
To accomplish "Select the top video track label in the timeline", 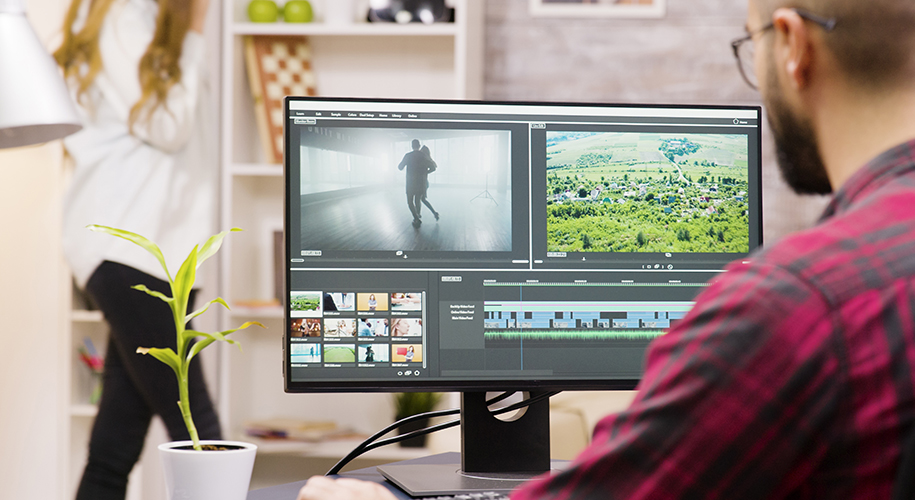I will [462, 306].
